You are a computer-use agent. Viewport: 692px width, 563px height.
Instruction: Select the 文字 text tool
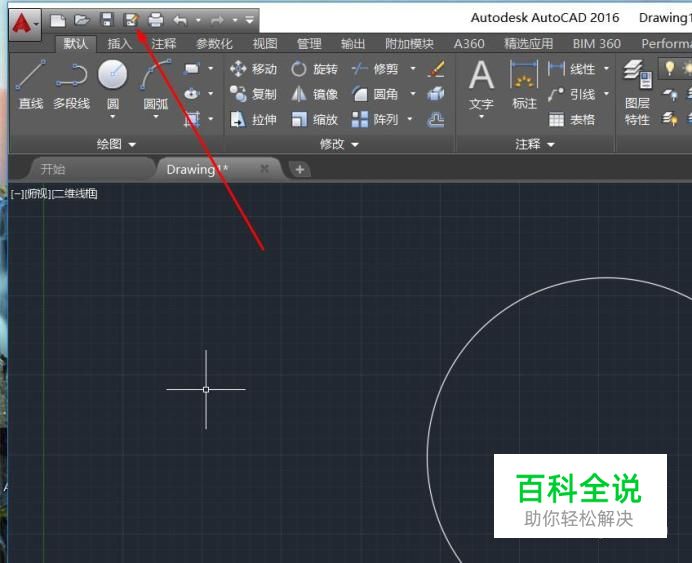481,84
